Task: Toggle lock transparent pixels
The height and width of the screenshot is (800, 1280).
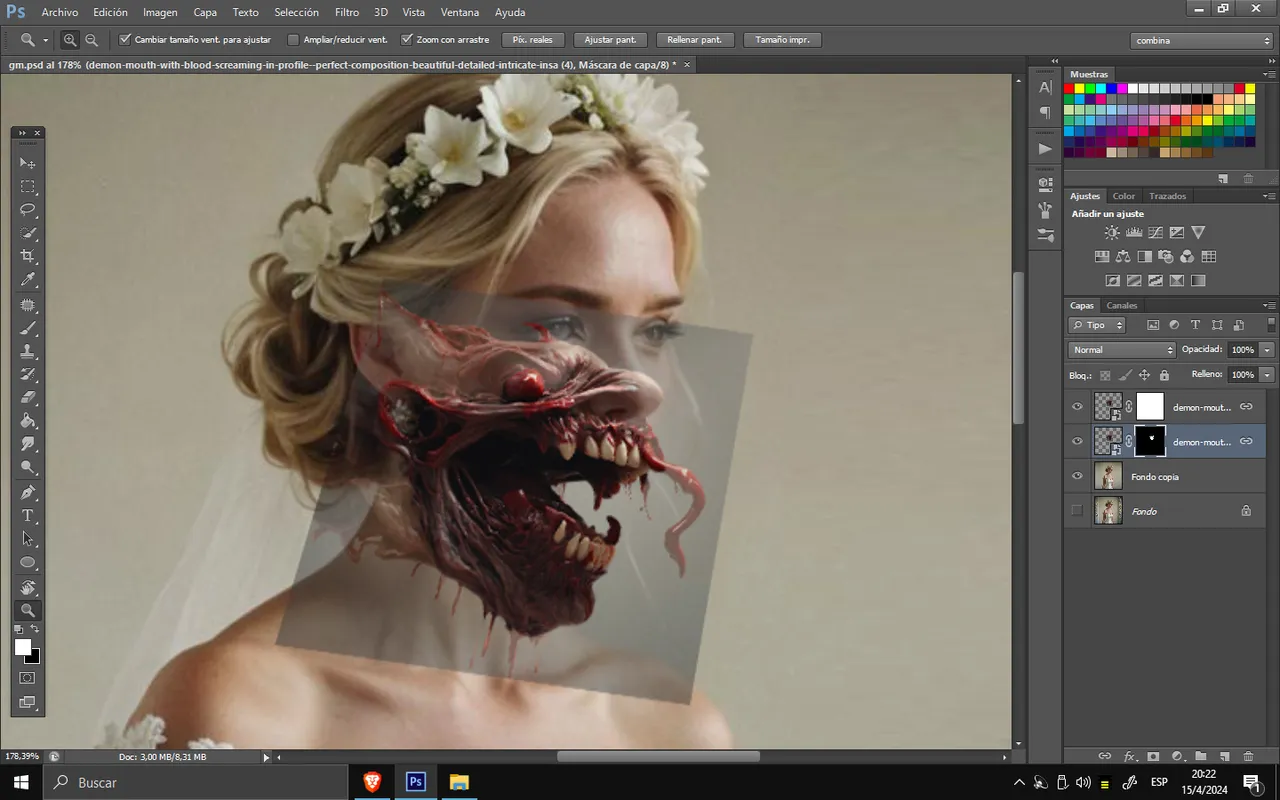Action: pos(1105,375)
